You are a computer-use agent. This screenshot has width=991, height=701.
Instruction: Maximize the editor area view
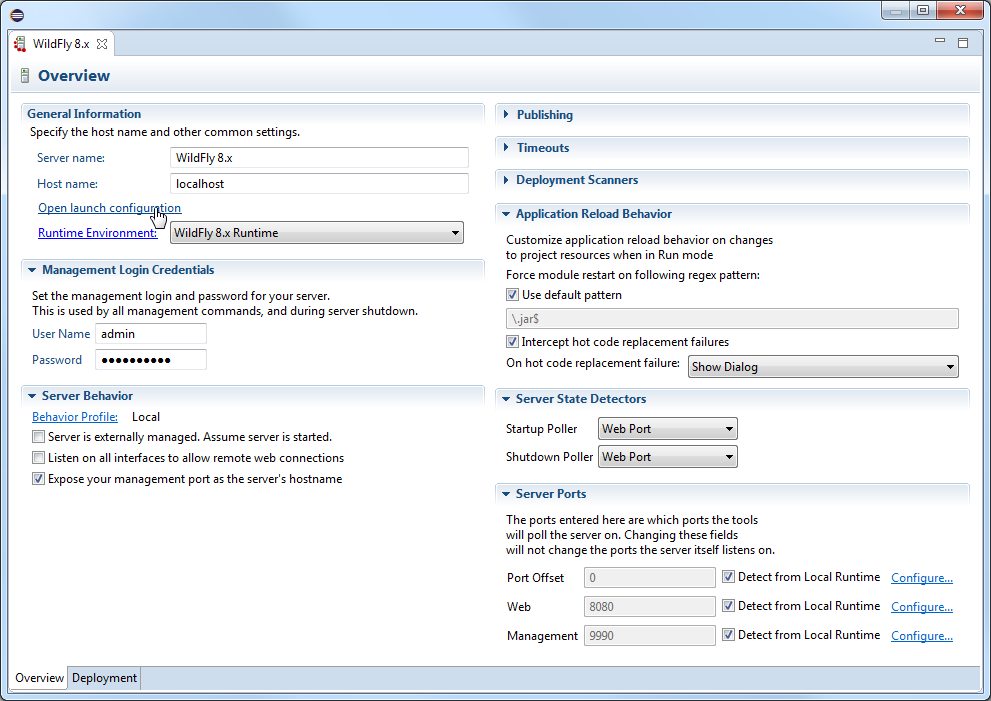point(963,43)
